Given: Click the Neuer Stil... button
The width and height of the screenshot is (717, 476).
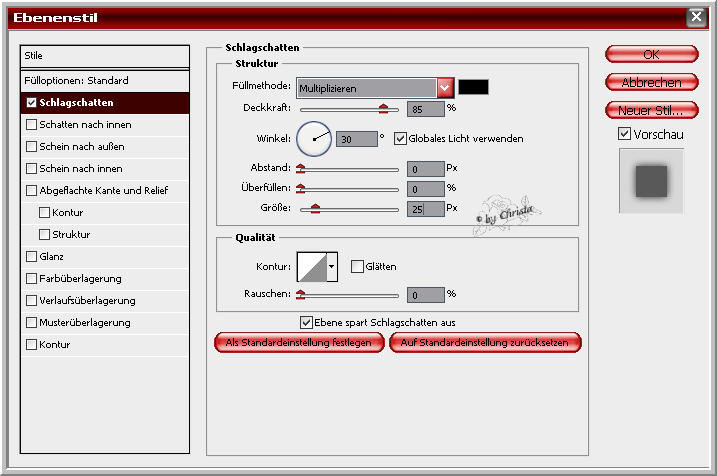Looking at the screenshot, I should click(x=652, y=110).
